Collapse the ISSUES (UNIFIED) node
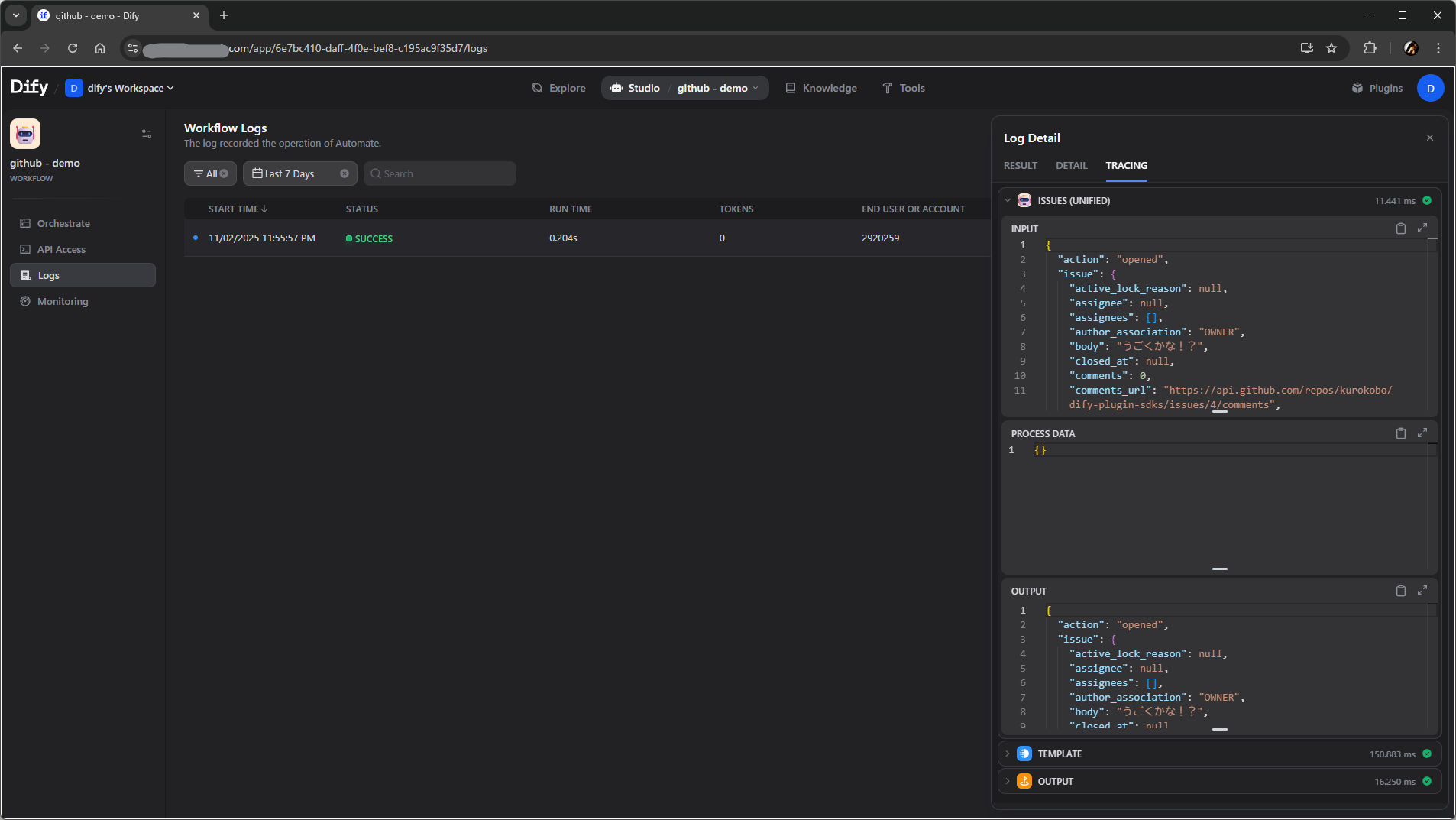This screenshot has height=820, width=1456. [x=1008, y=201]
